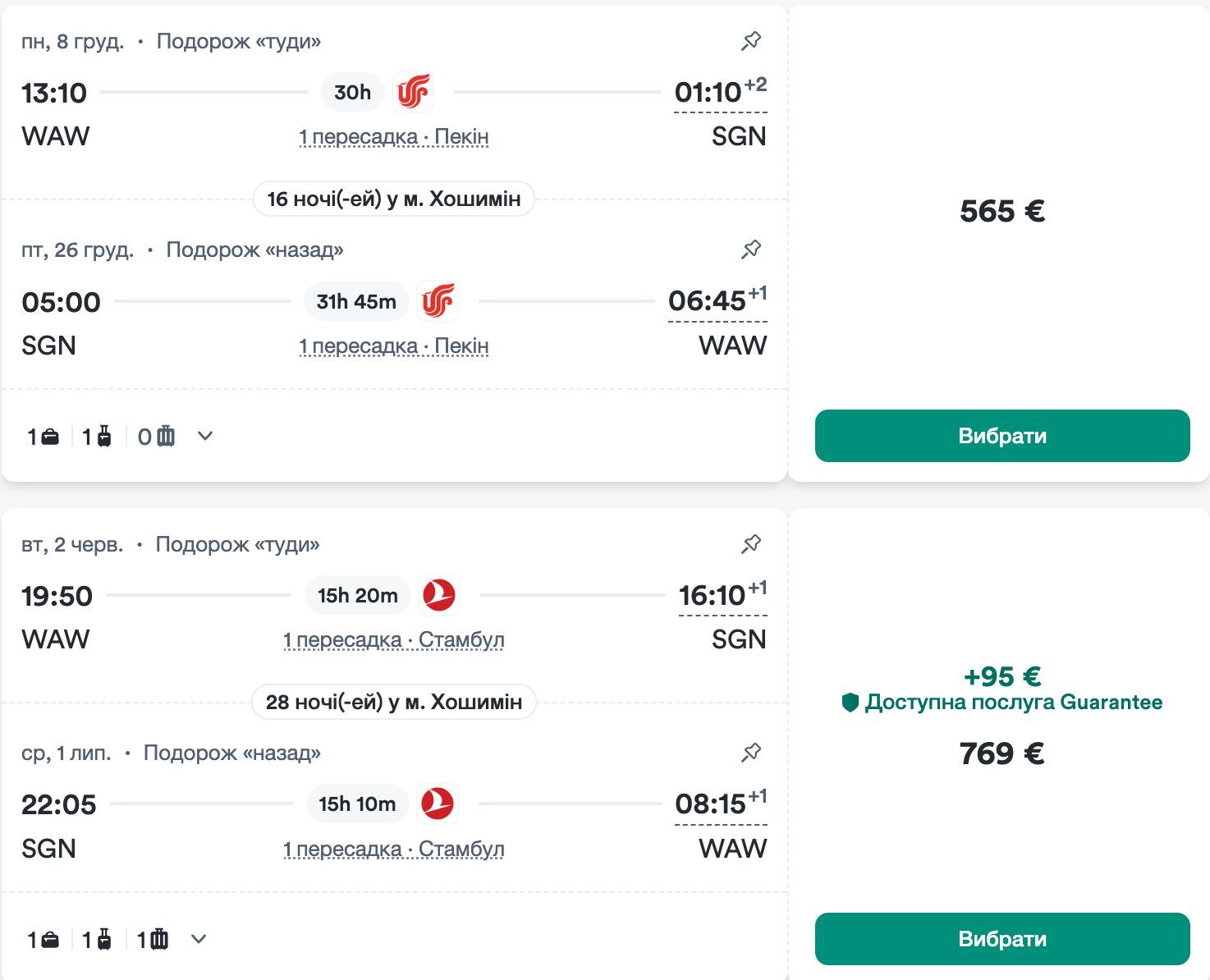Click Air China logo on 31h 45m flight
The height and width of the screenshot is (980, 1210).
pos(438,301)
